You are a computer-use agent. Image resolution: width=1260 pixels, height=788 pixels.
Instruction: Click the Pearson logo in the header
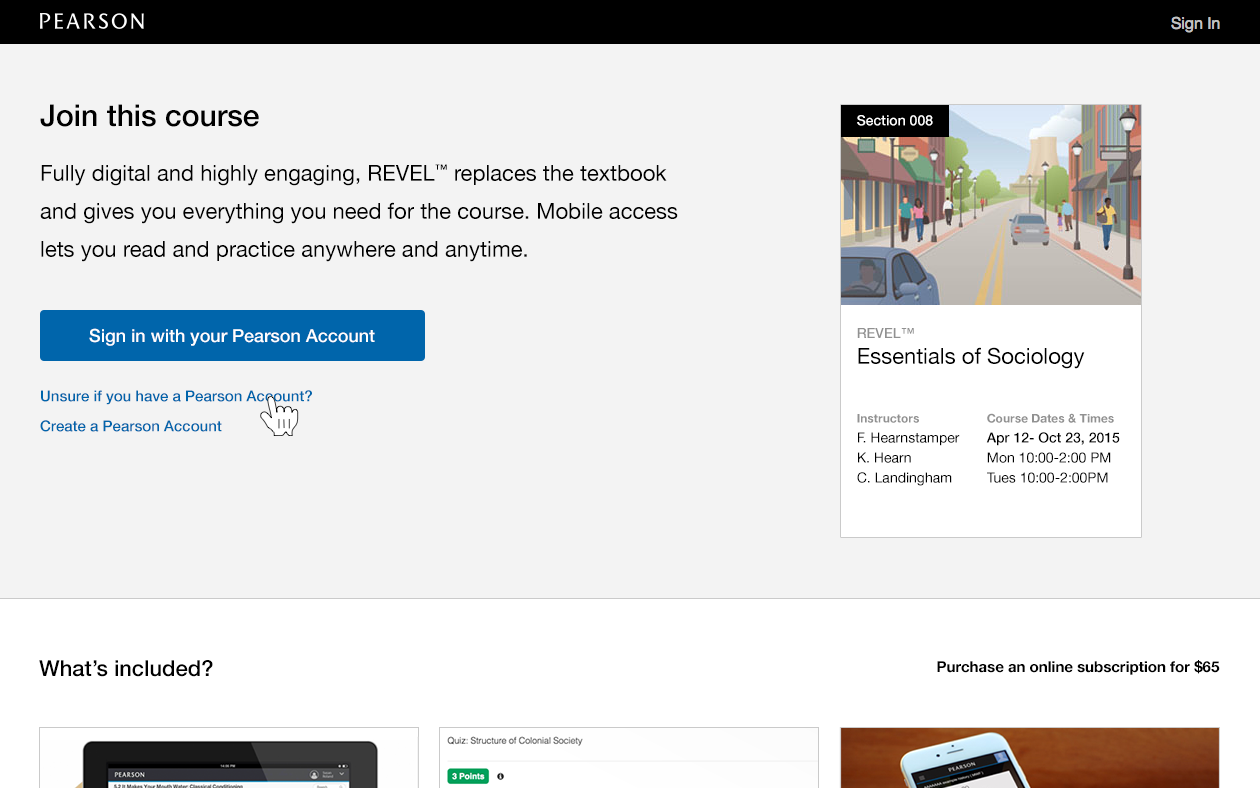tap(92, 21)
